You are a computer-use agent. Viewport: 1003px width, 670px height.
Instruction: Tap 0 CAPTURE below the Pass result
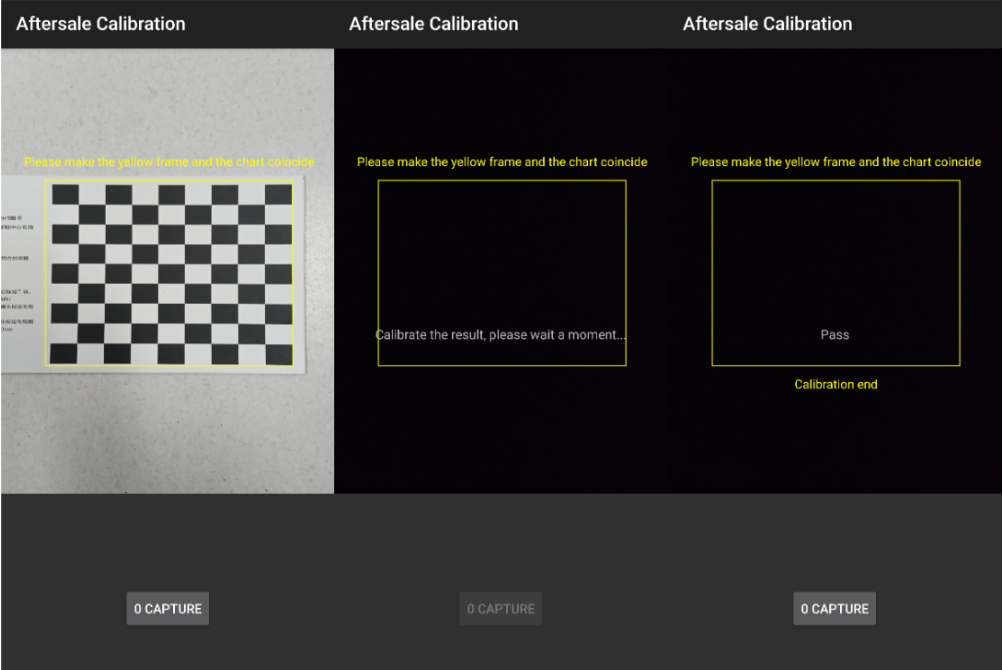834,608
